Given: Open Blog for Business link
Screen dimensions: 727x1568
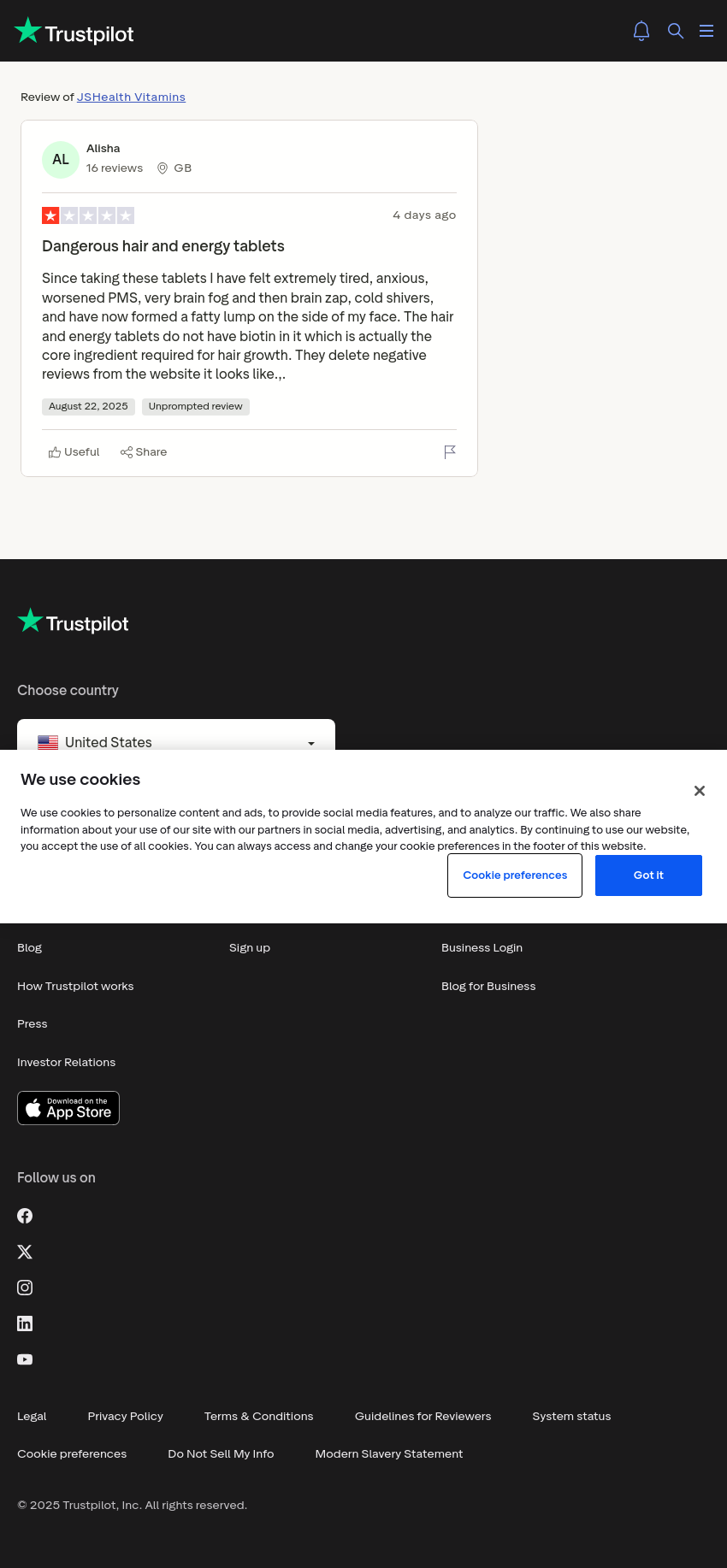Looking at the screenshot, I should (x=488, y=987).
